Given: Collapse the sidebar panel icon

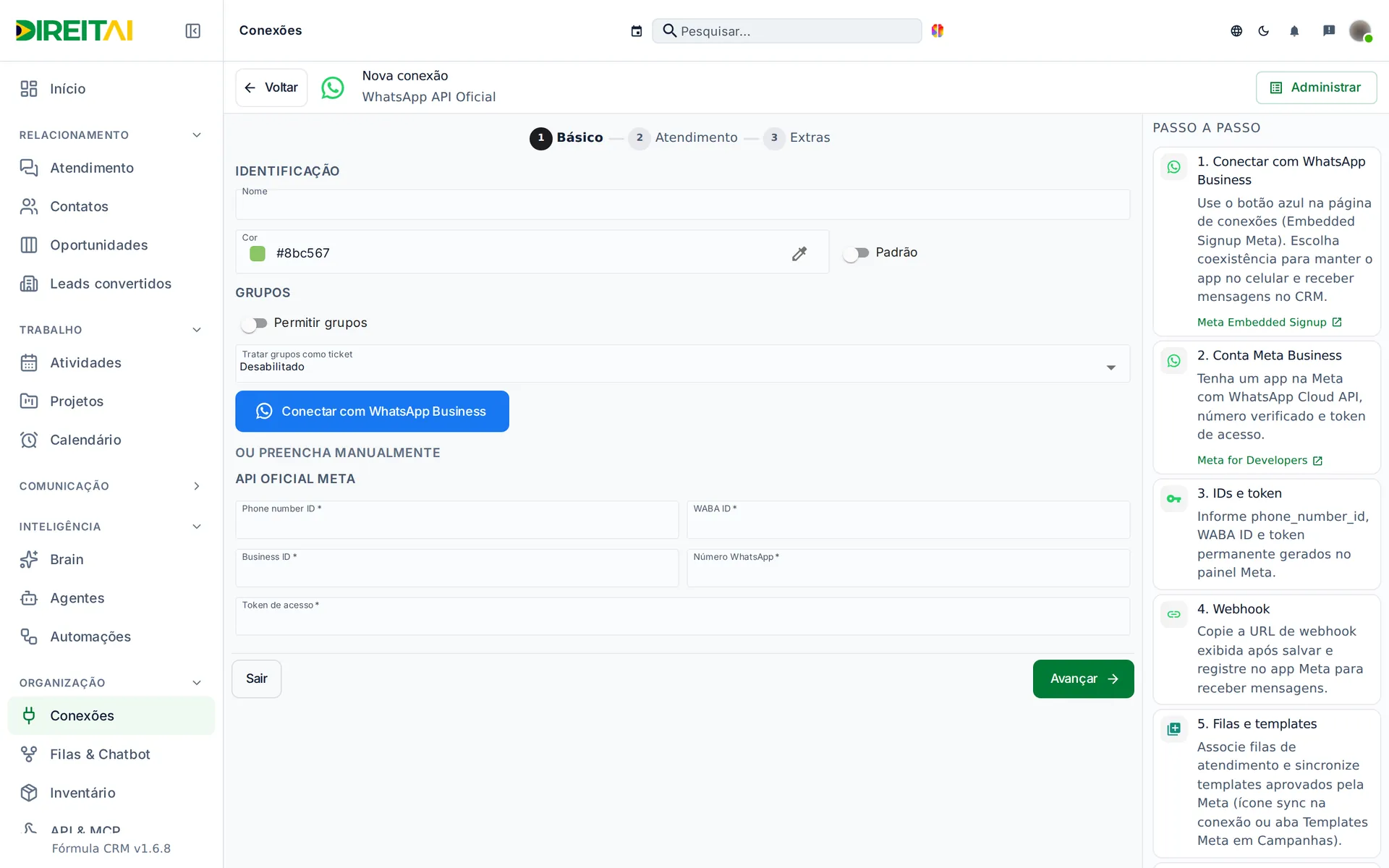Looking at the screenshot, I should tap(192, 30).
